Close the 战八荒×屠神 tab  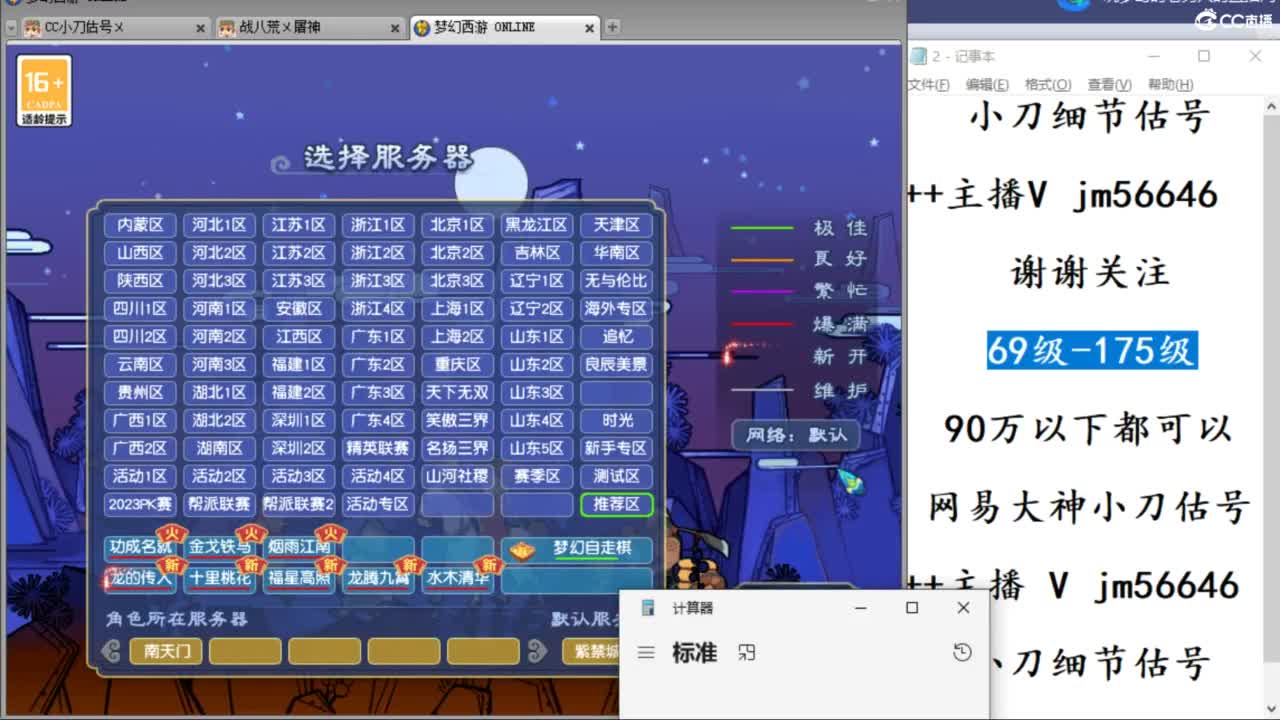pos(395,28)
